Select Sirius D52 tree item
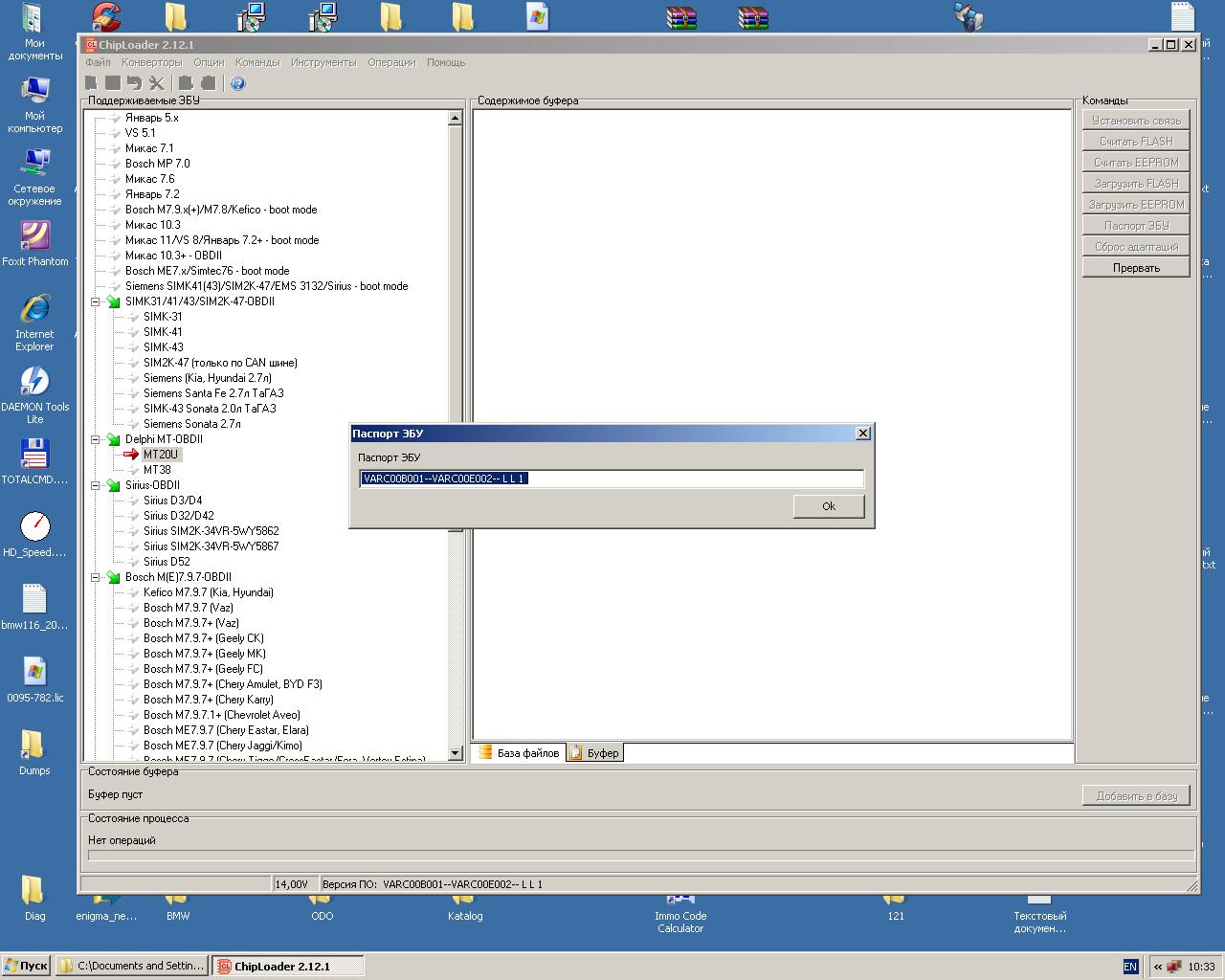 point(167,562)
